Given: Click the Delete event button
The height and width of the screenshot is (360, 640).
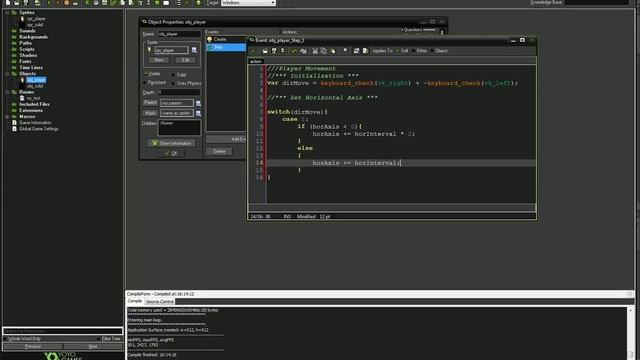Looking at the screenshot, I should [x=219, y=151].
